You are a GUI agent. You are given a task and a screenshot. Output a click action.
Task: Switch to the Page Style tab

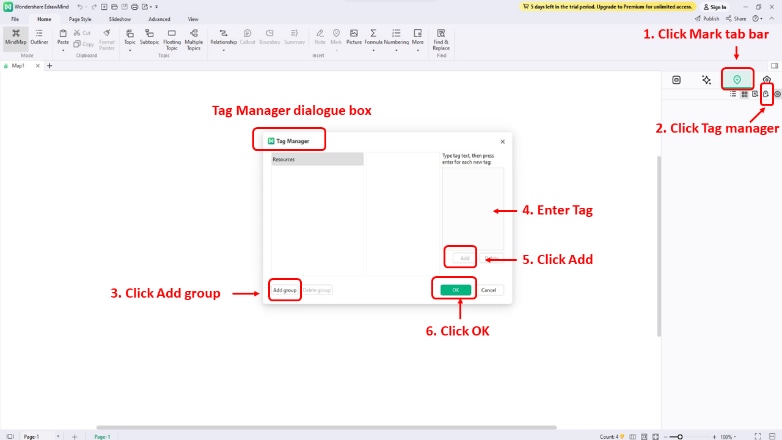click(80, 19)
